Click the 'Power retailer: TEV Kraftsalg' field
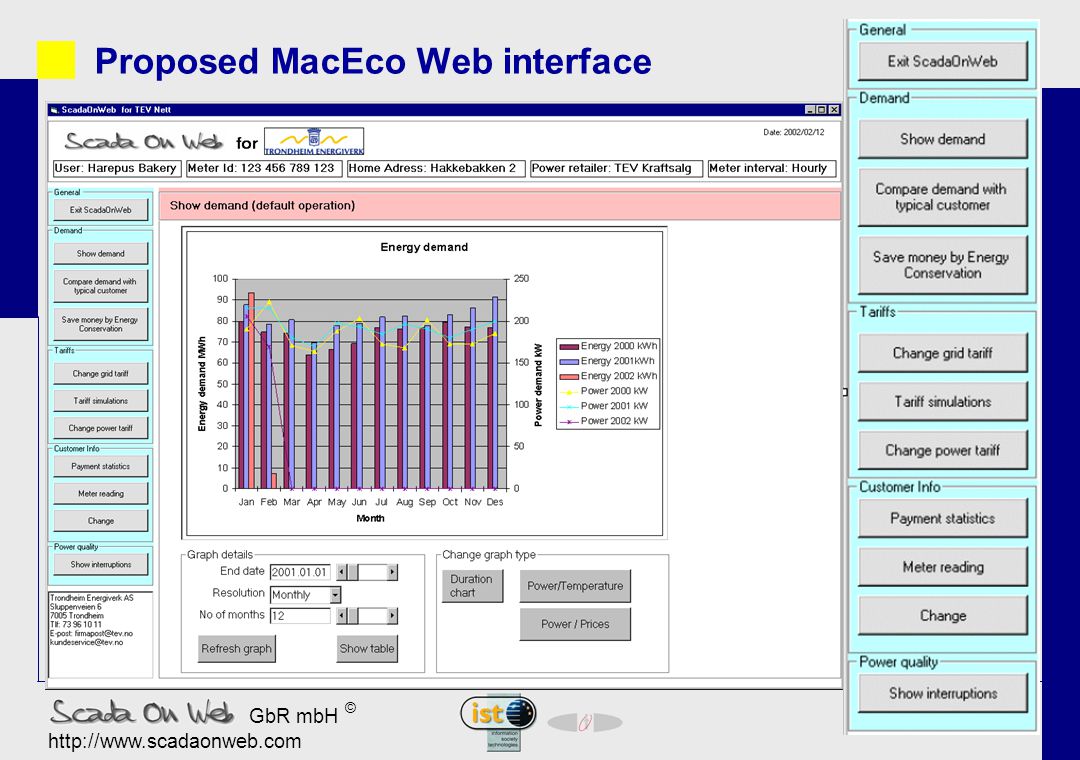This screenshot has height=760, width=1080. [x=616, y=168]
